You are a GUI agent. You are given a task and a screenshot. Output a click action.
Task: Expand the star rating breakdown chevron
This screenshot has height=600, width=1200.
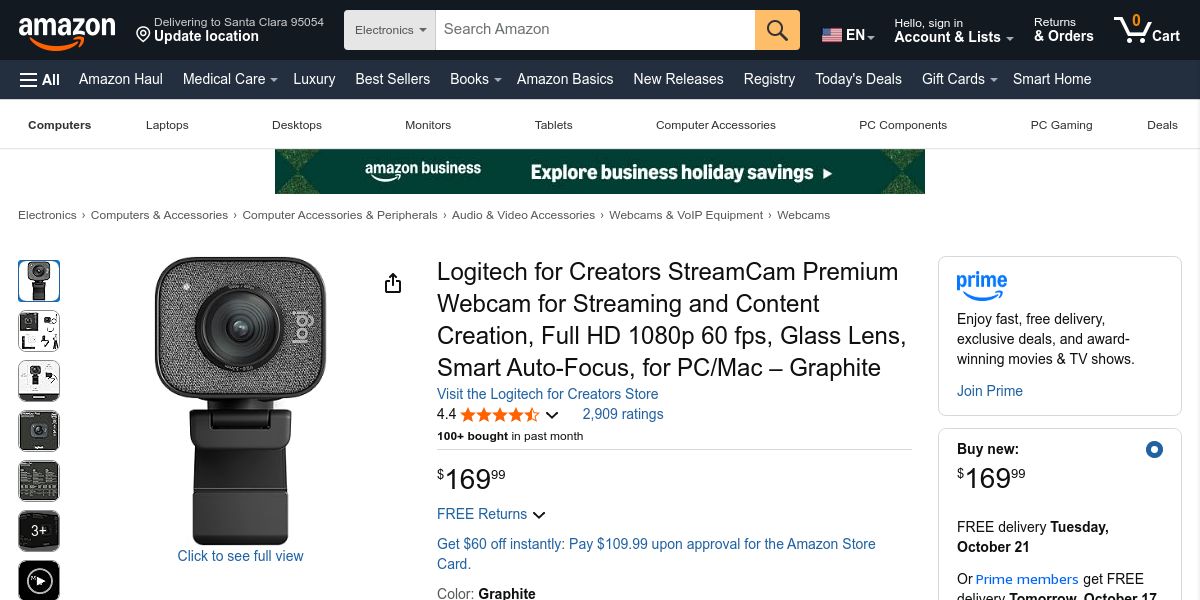[x=552, y=415]
